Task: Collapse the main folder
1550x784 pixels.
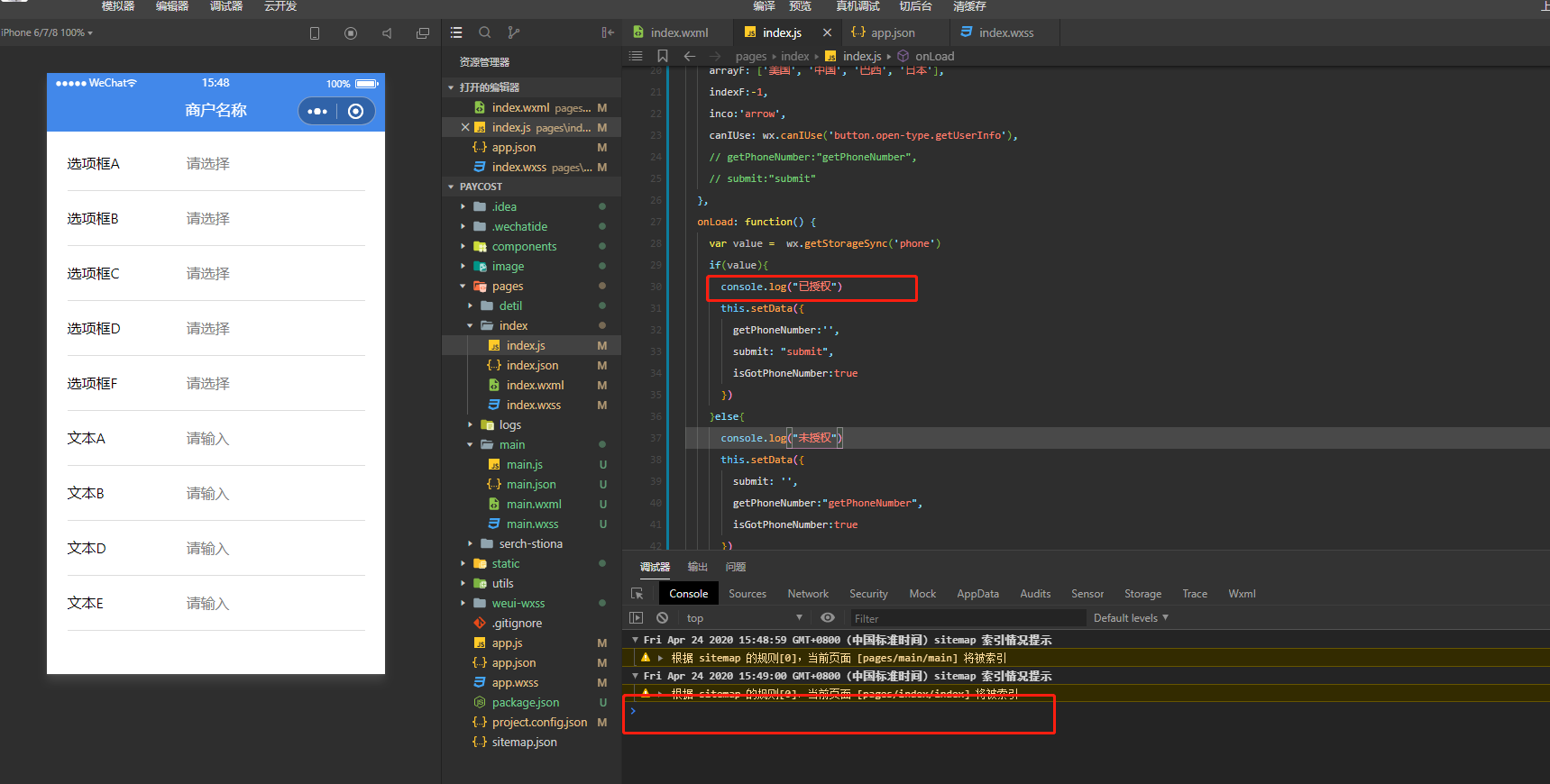Action: tap(471, 445)
